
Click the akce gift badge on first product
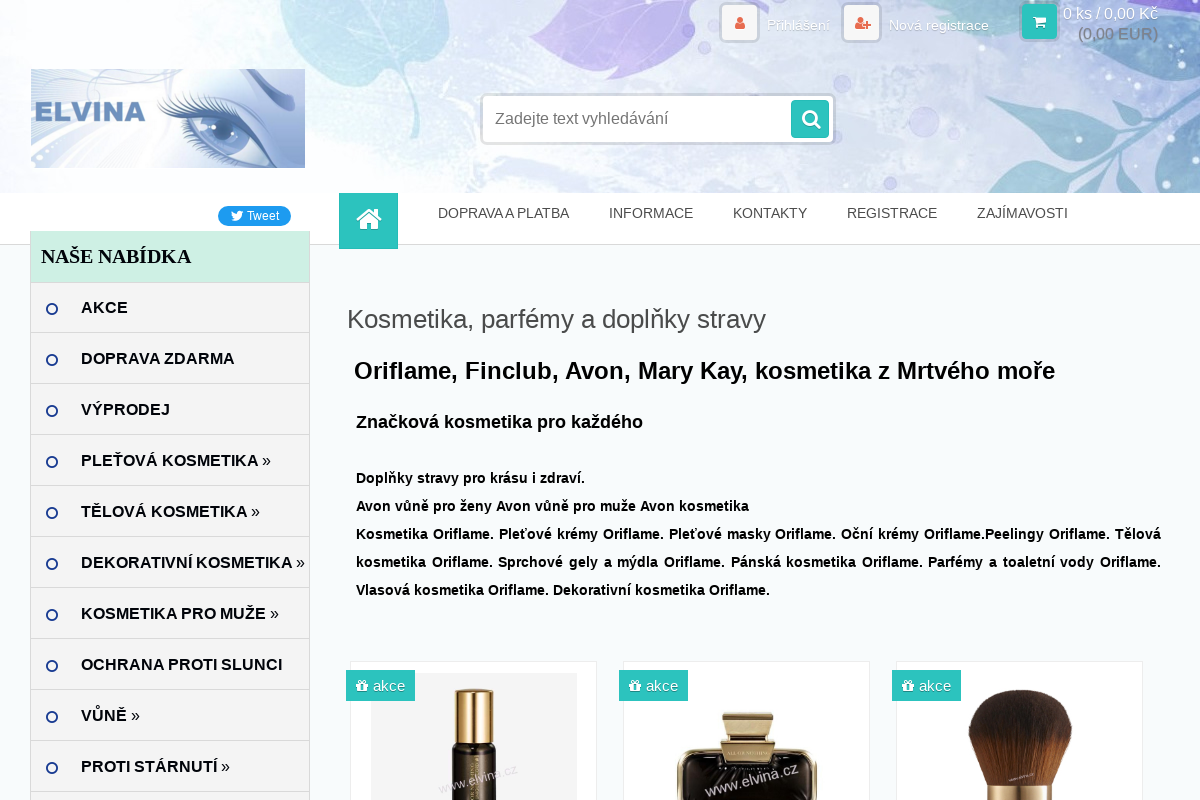380,686
